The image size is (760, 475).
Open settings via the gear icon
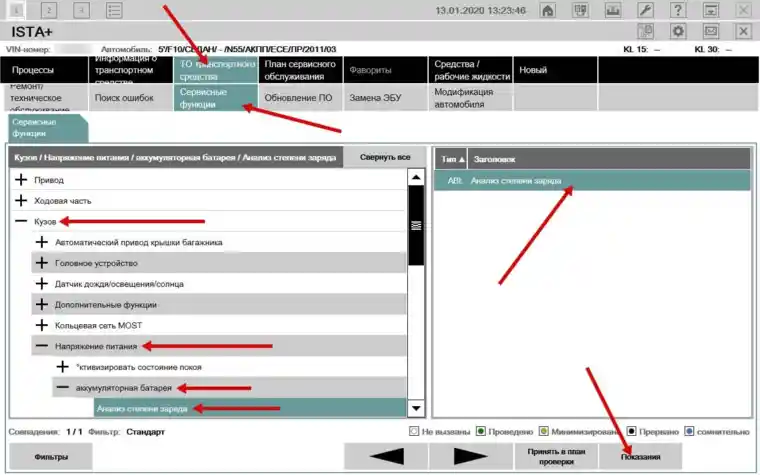[x=678, y=32]
